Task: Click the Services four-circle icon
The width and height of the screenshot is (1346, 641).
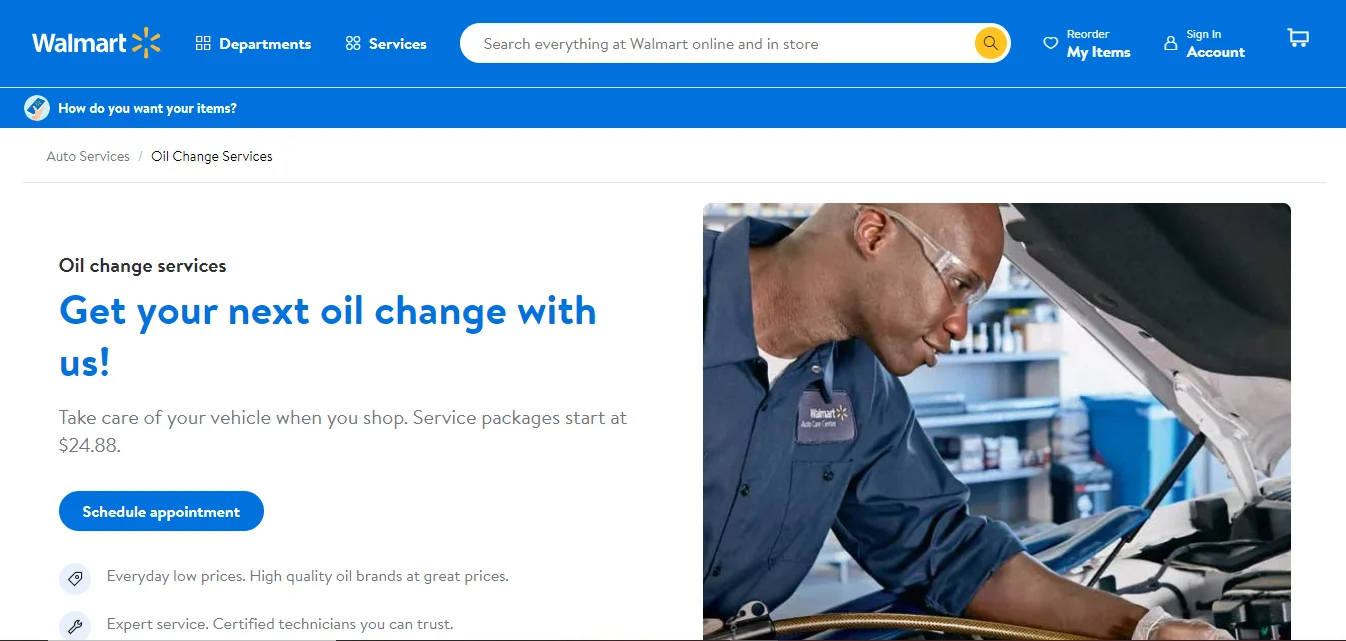Action: 353,43
